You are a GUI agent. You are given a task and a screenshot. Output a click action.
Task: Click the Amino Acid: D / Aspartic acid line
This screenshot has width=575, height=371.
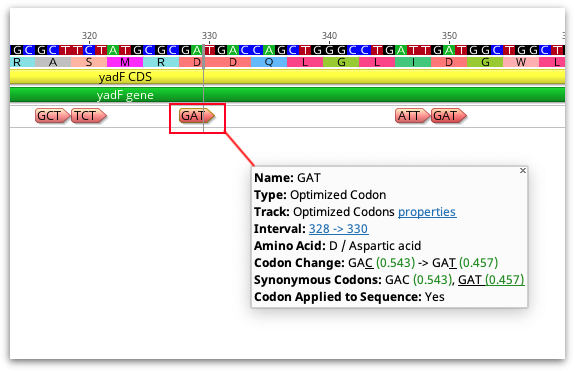coord(337,246)
